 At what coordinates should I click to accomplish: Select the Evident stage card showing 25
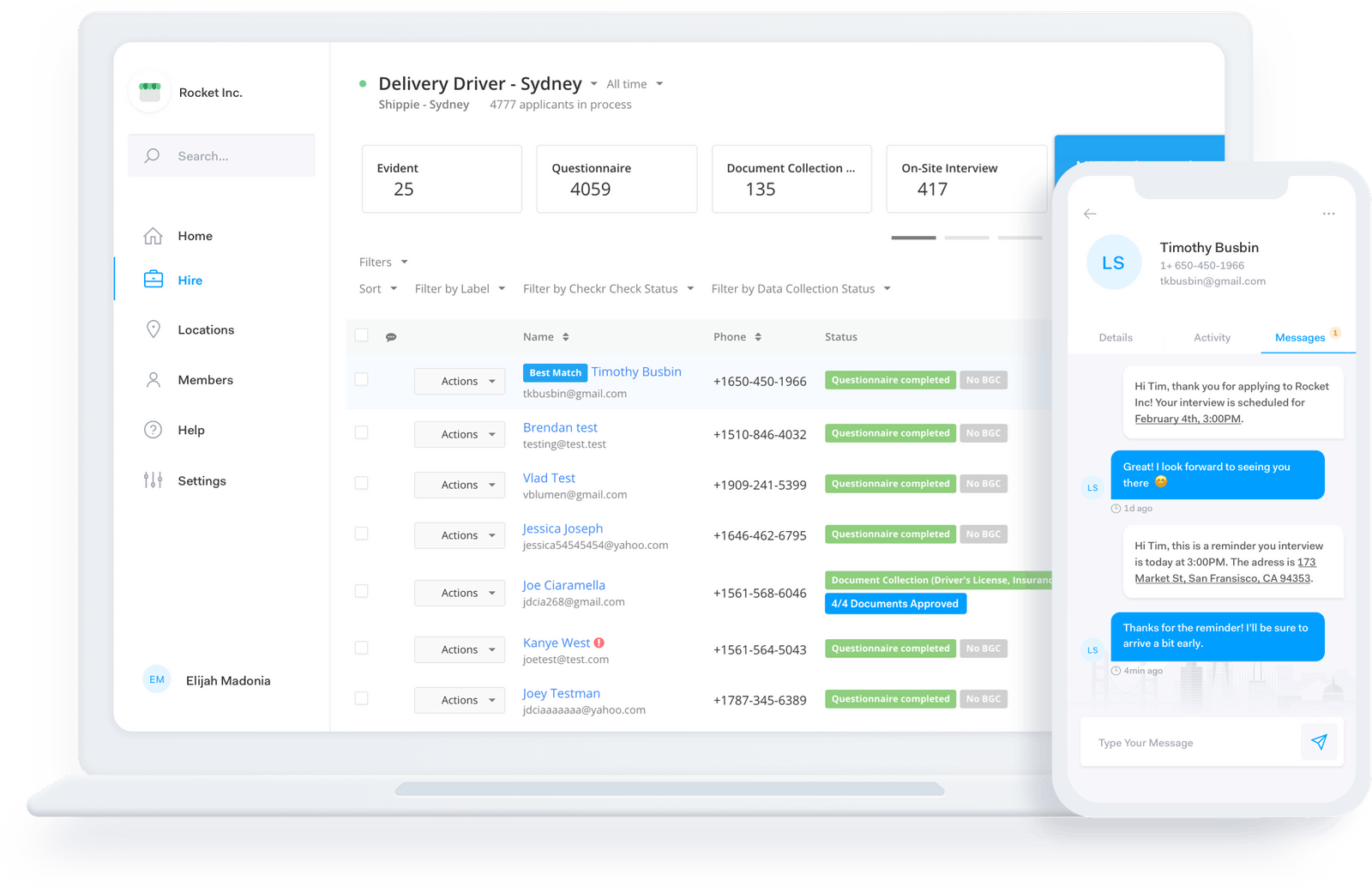(x=442, y=178)
